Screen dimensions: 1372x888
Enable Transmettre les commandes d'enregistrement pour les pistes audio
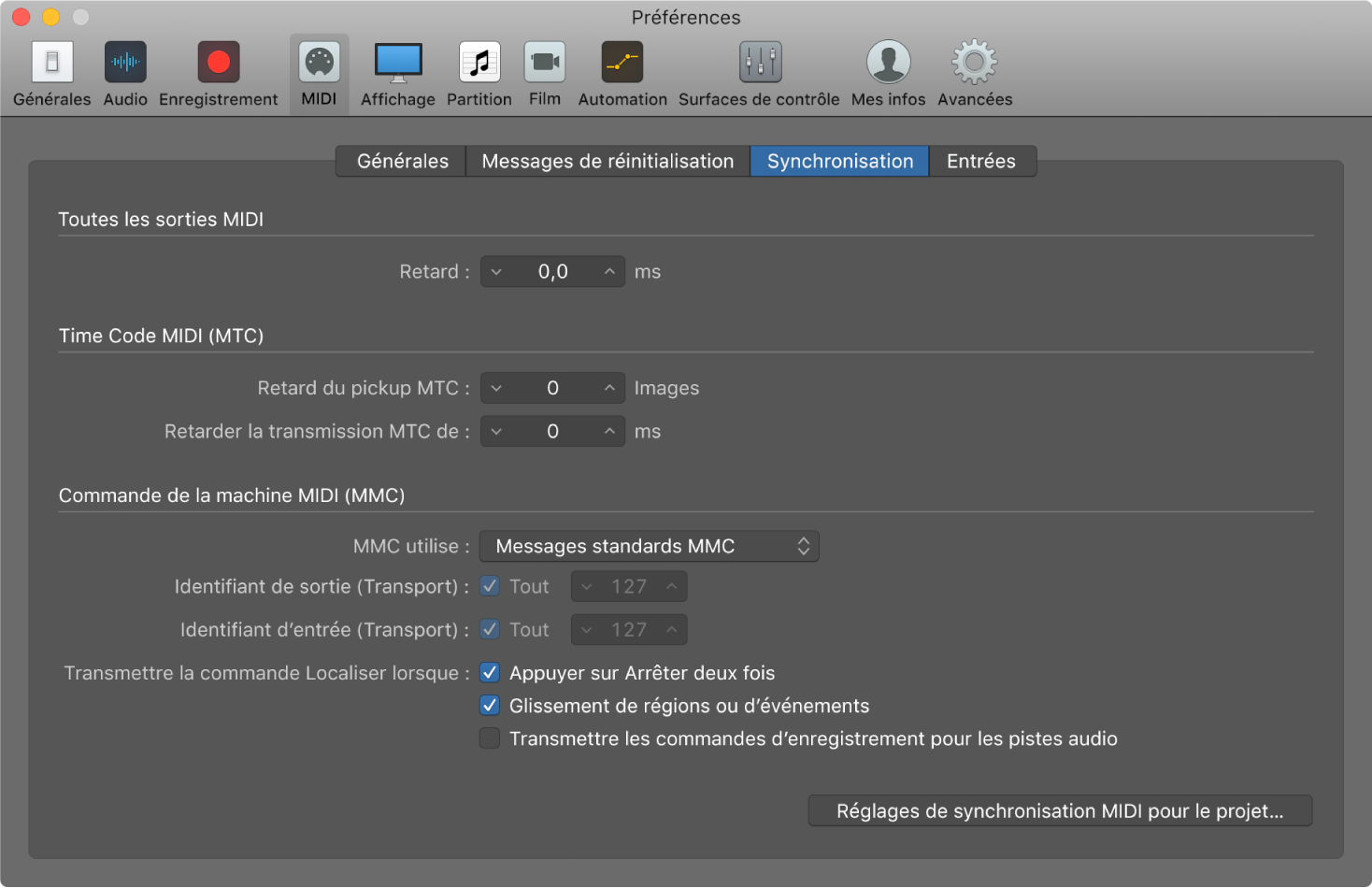490,738
